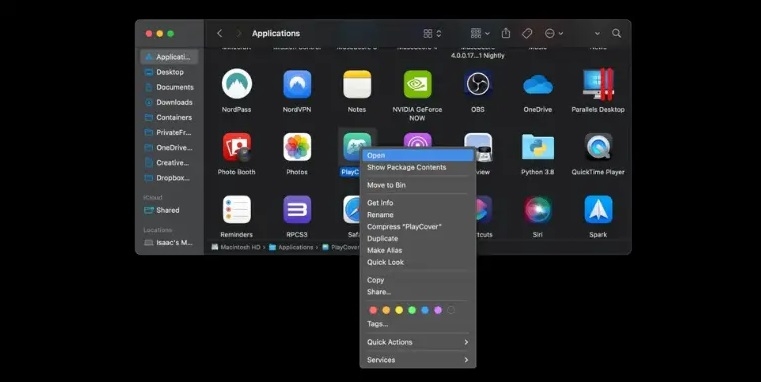Apply the orange tag color
Image resolution: width=761 pixels, height=382 pixels.
[x=386, y=310]
